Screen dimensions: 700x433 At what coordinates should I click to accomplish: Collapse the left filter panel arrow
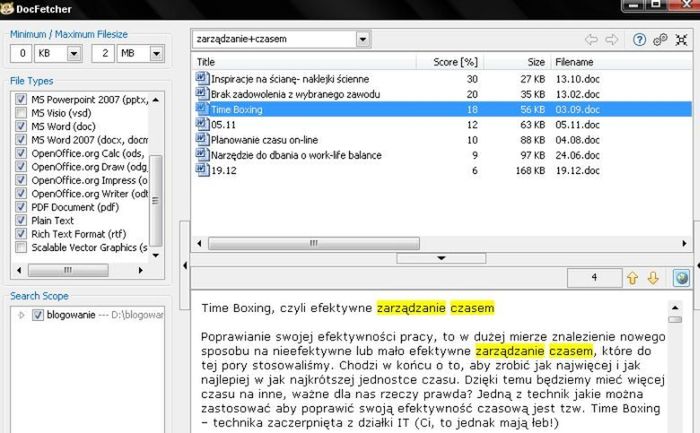pyautogui.click(x=185, y=266)
